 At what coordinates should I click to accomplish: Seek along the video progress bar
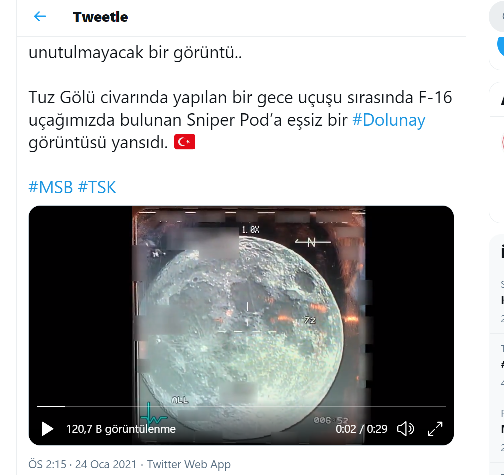(x=241, y=406)
